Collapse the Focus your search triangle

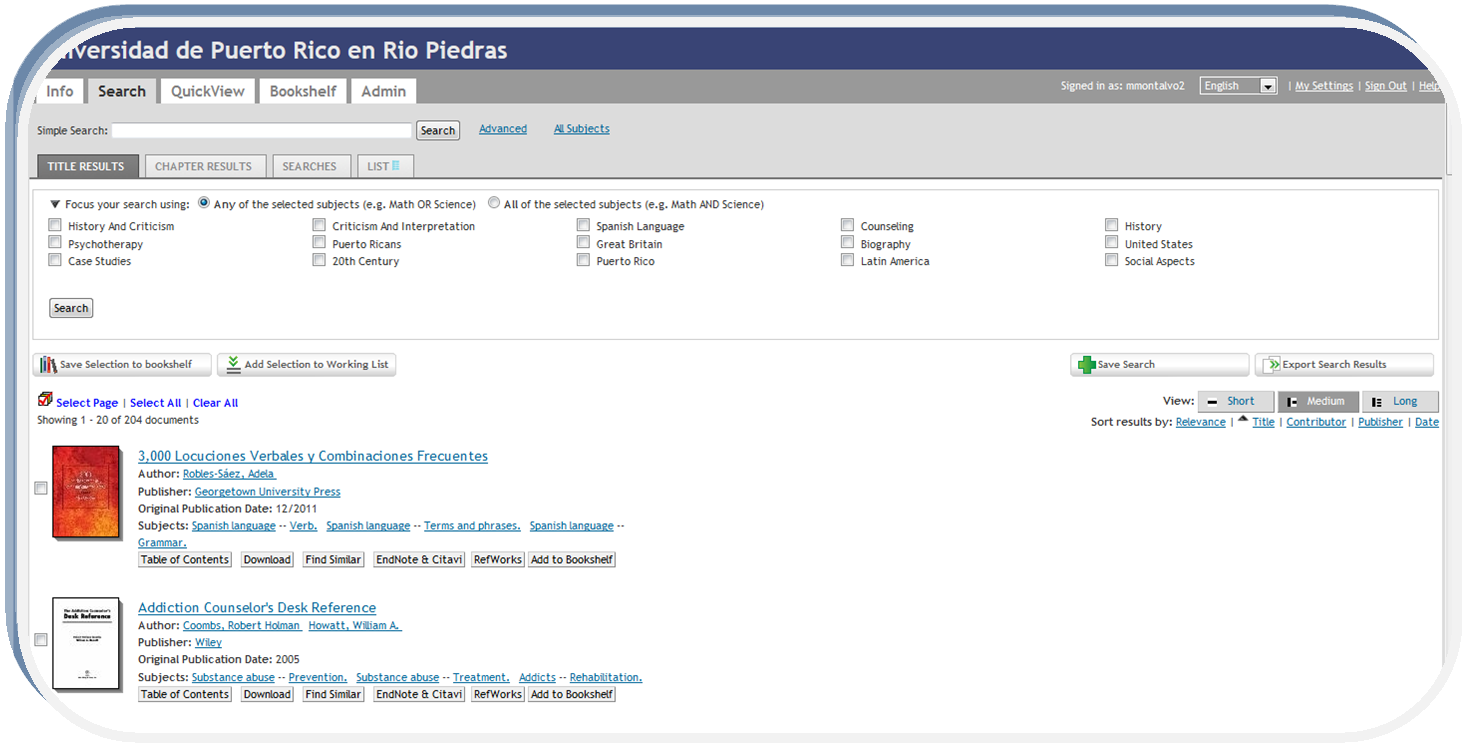click(x=55, y=204)
